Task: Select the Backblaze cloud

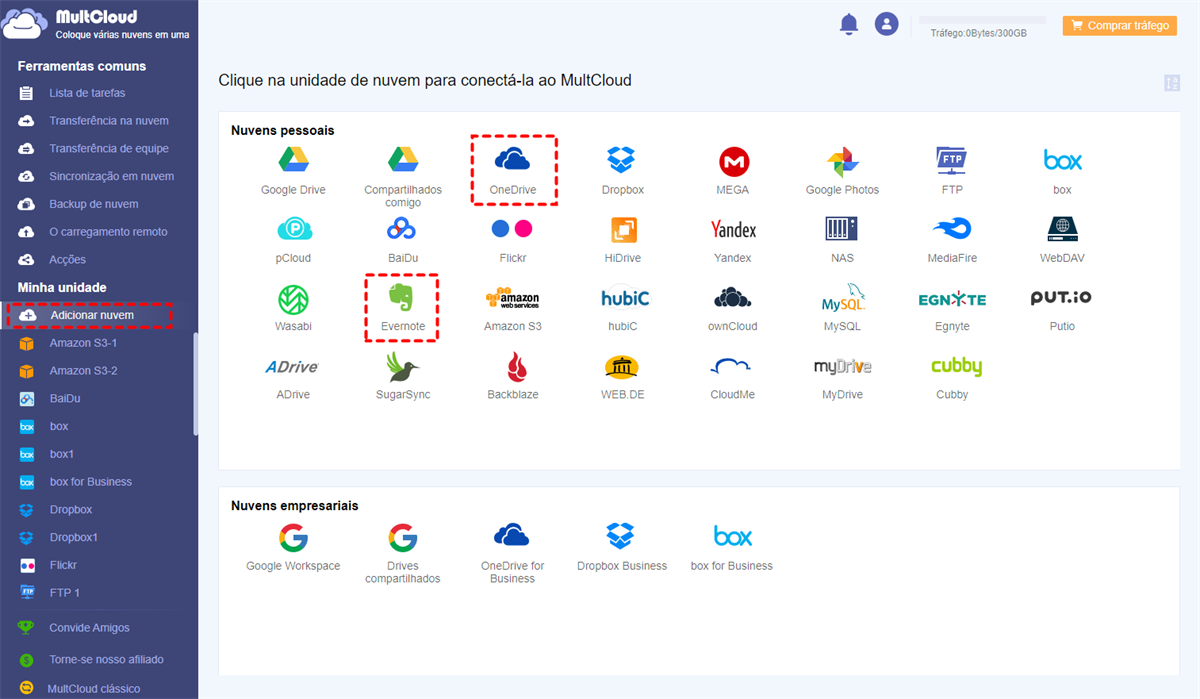Action: (x=513, y=376)
